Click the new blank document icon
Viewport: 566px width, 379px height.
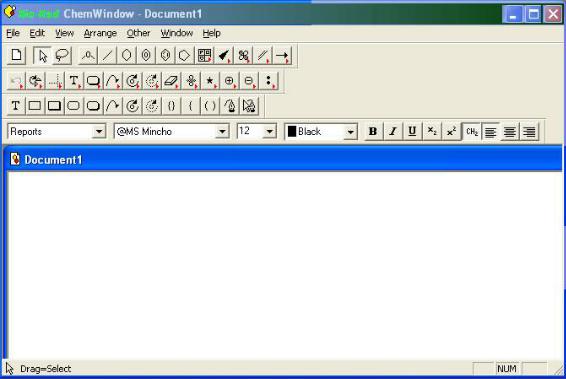click(x=16, y=56)
